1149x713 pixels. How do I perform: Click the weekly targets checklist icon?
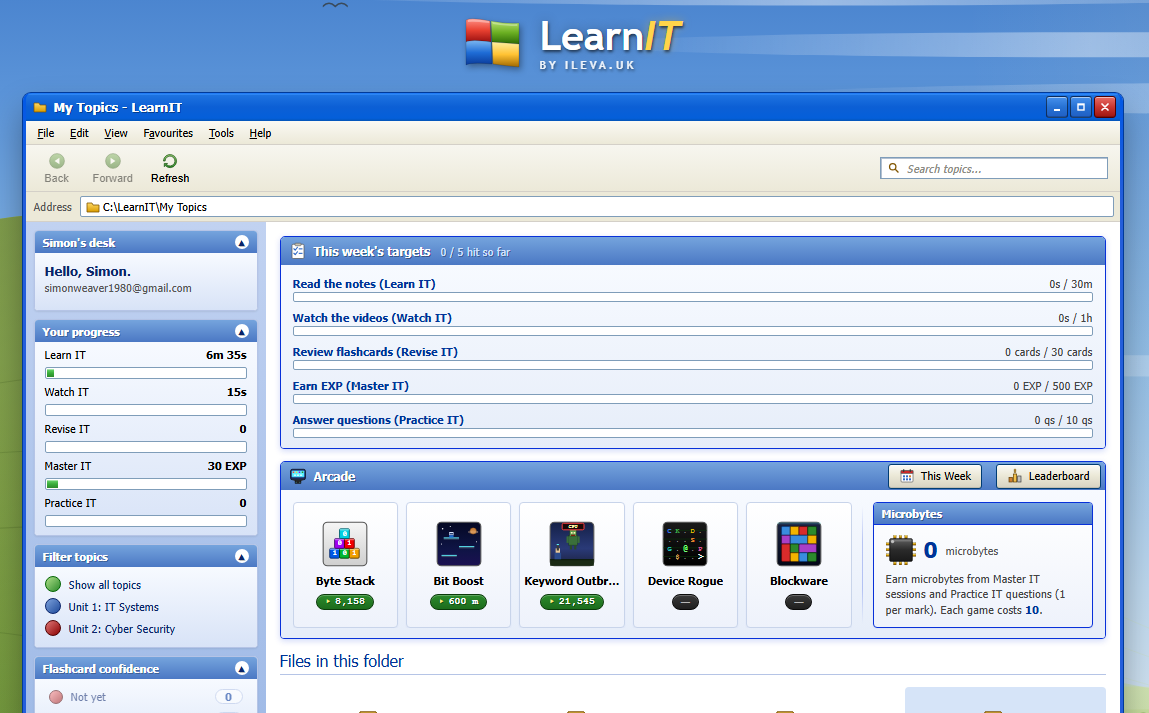tap(298, 251)
